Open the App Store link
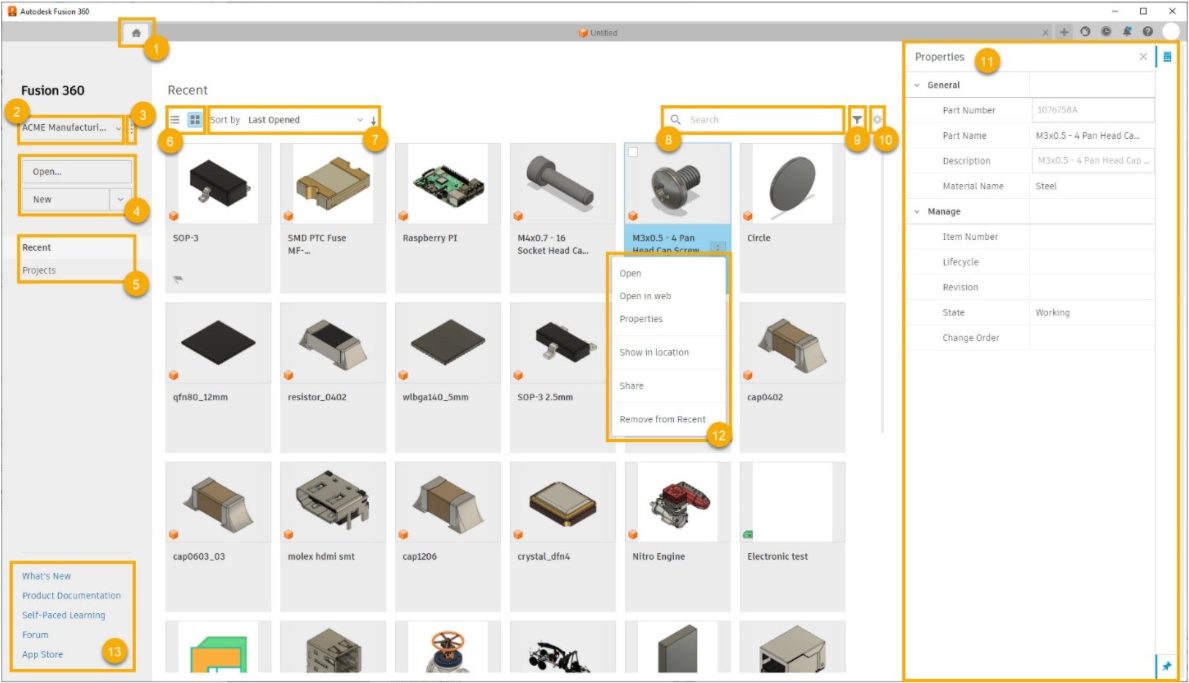 click(42, 655)
